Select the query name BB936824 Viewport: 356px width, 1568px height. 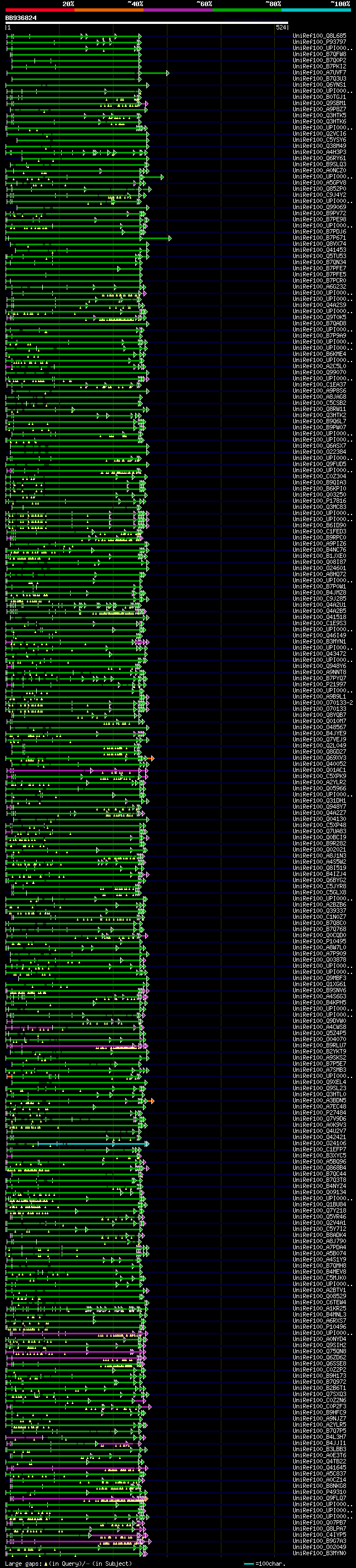[x=21, y=18]
